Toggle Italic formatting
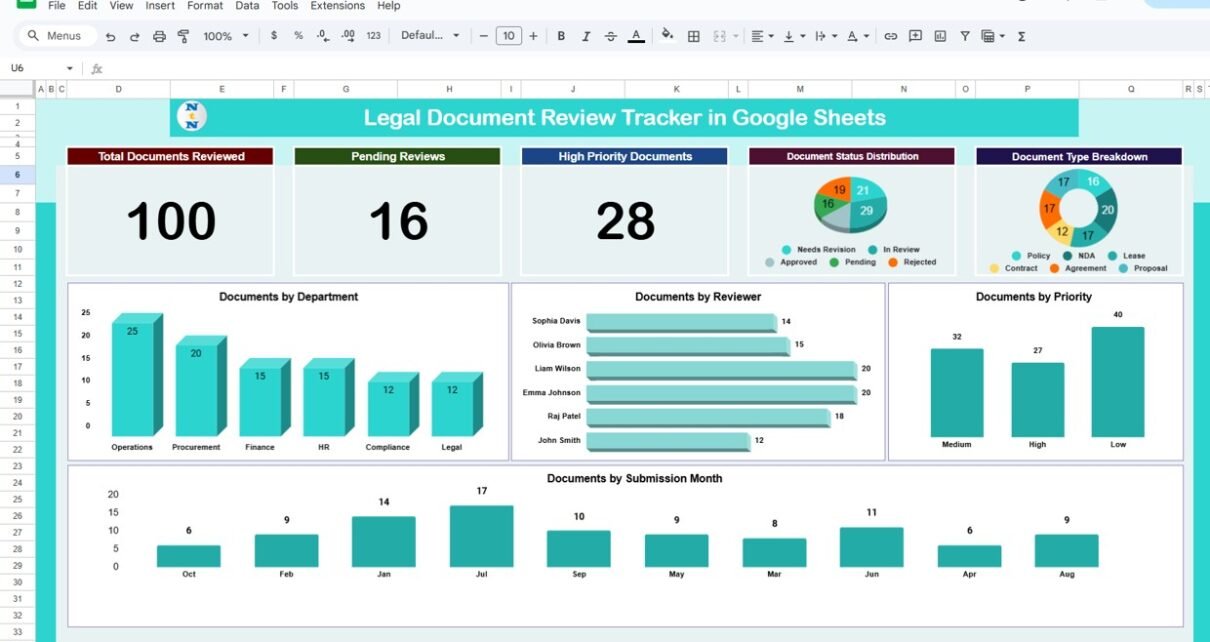Screen dimensions: 1210x642 tap(586, 36)
